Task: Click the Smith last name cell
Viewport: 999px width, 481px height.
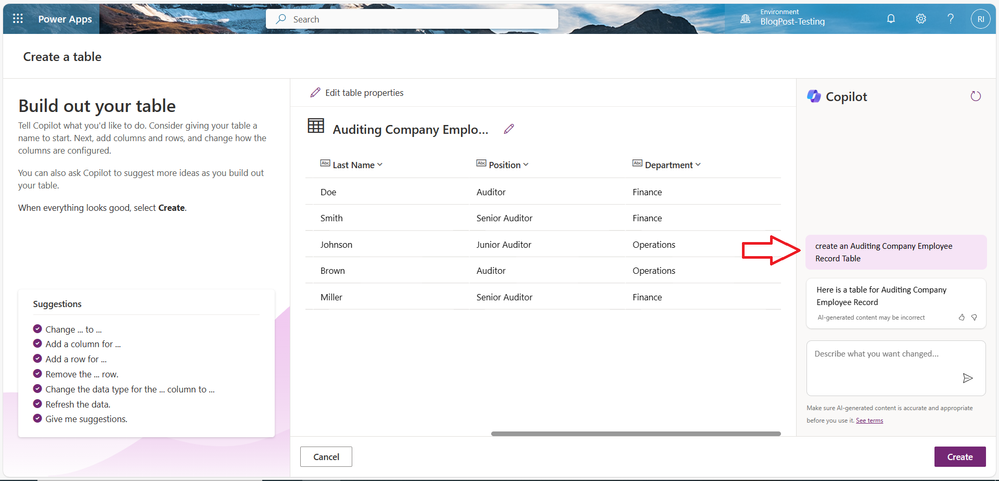Action: (331, 218)
